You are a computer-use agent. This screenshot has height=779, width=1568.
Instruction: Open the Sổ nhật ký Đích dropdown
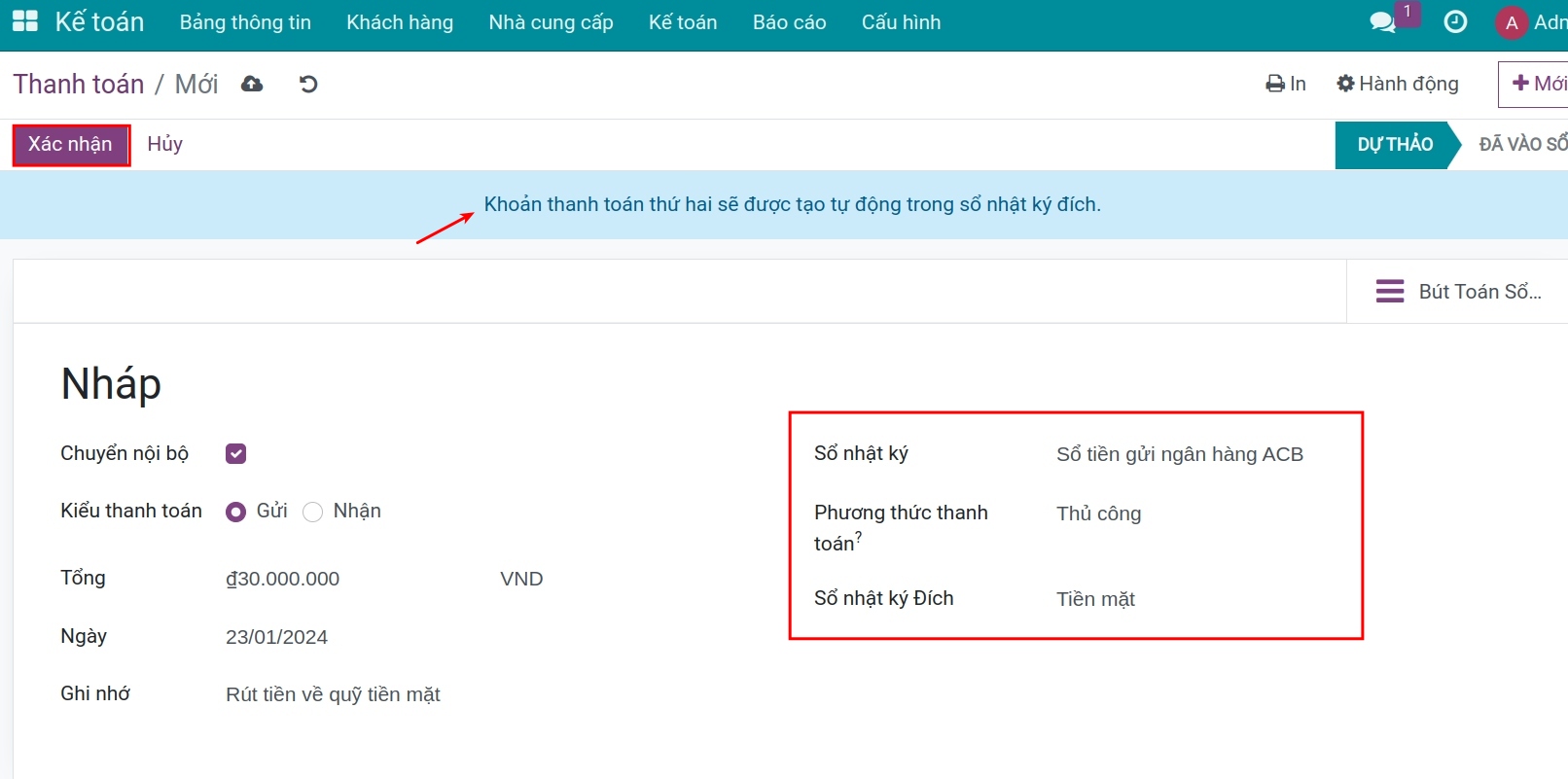tap(1179, 599)
